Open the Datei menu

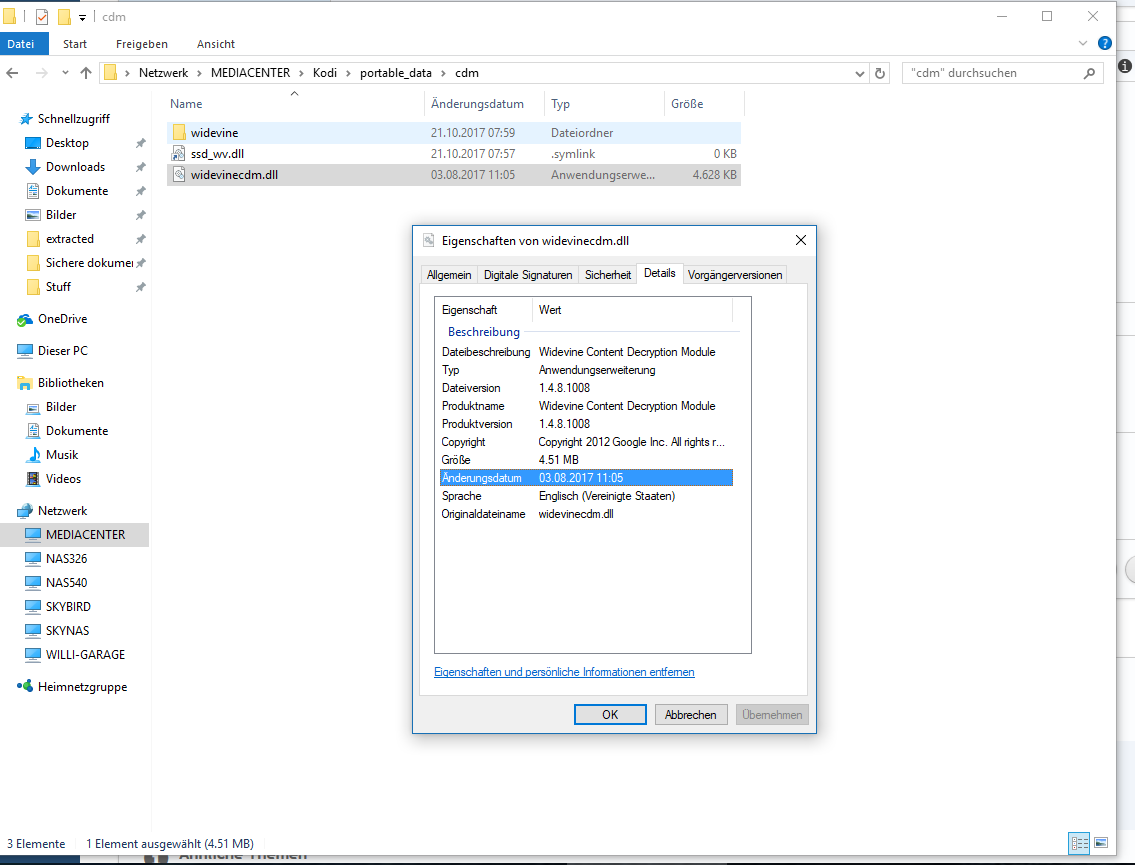click(24, 43)
